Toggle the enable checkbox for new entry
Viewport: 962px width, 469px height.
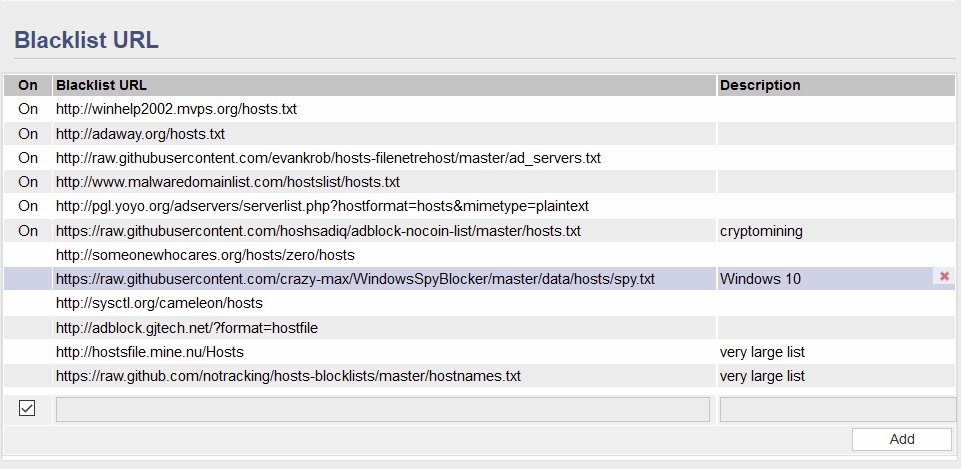coord(27,408)
